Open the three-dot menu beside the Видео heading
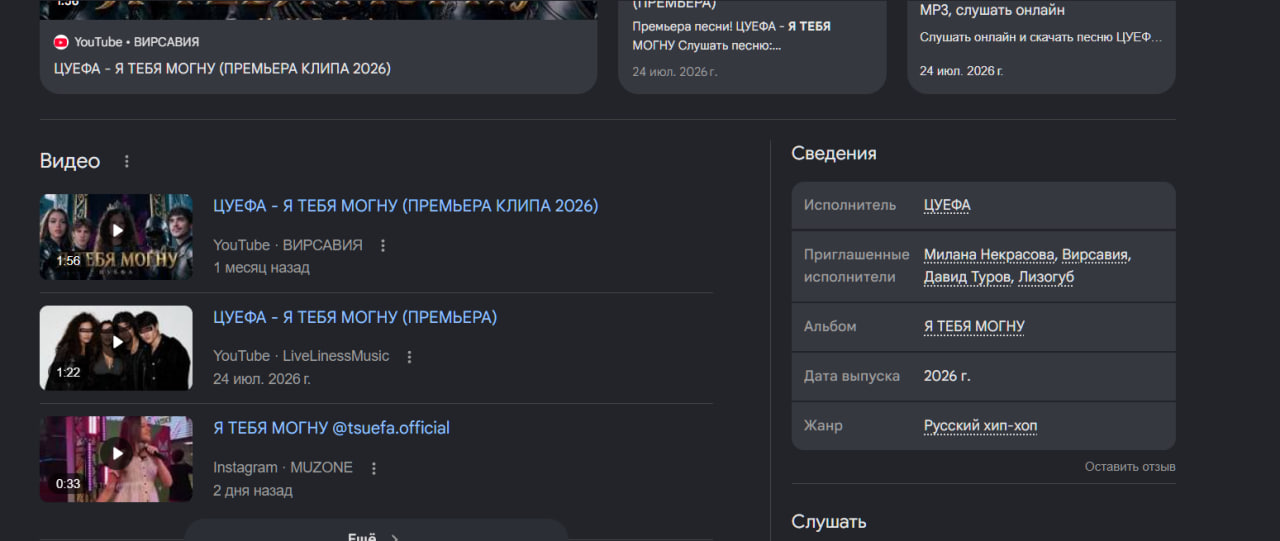Viewport: 1280px width, 541px height. point(126,161)
